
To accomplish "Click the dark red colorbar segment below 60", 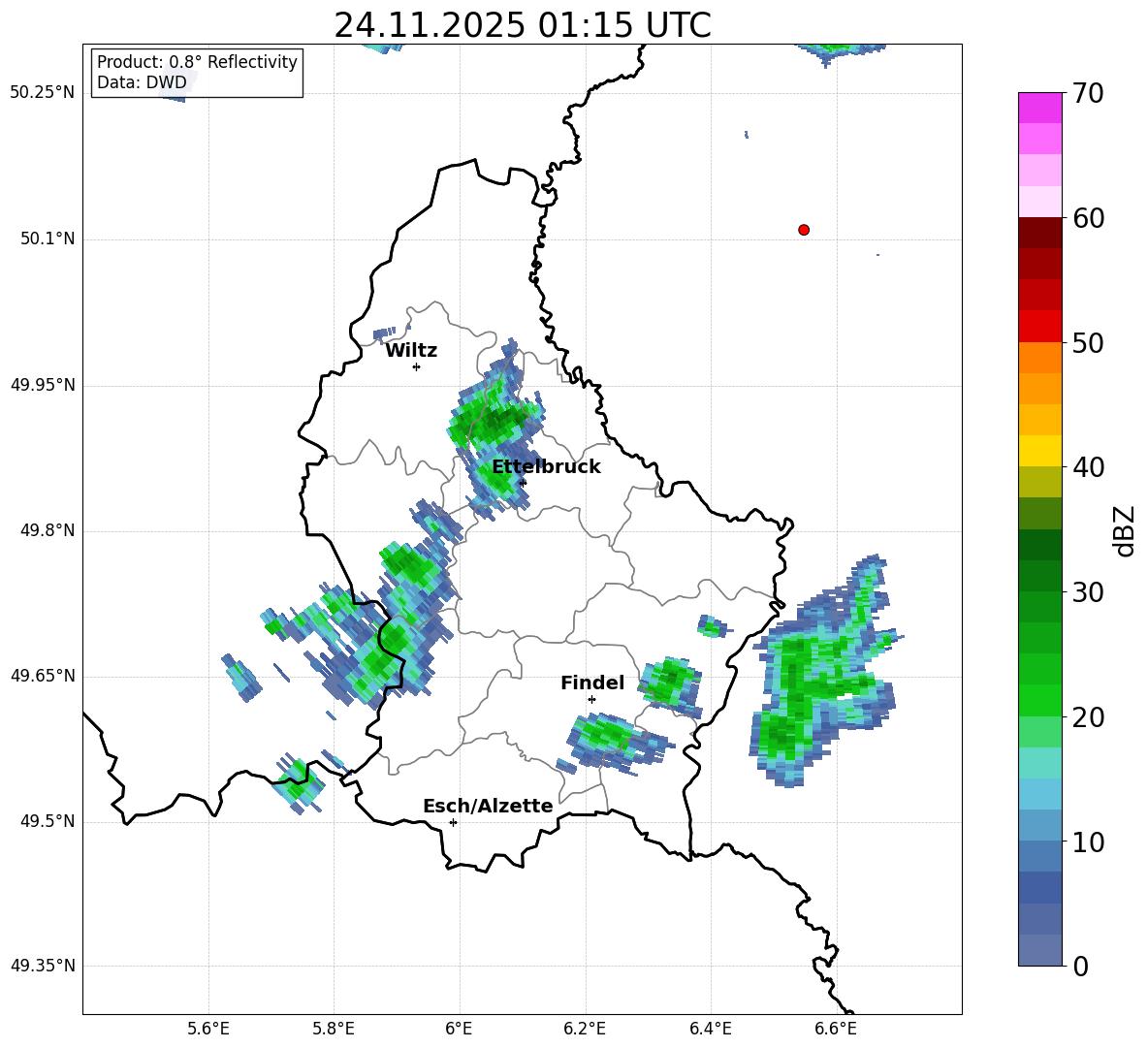I will (1039, 233).
